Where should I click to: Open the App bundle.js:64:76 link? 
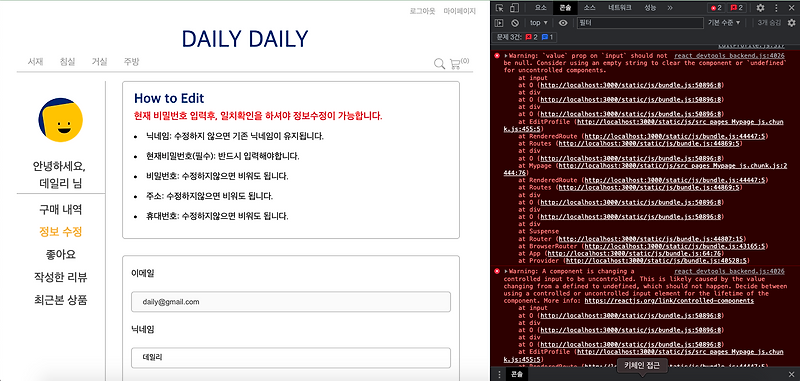[634, 253]
